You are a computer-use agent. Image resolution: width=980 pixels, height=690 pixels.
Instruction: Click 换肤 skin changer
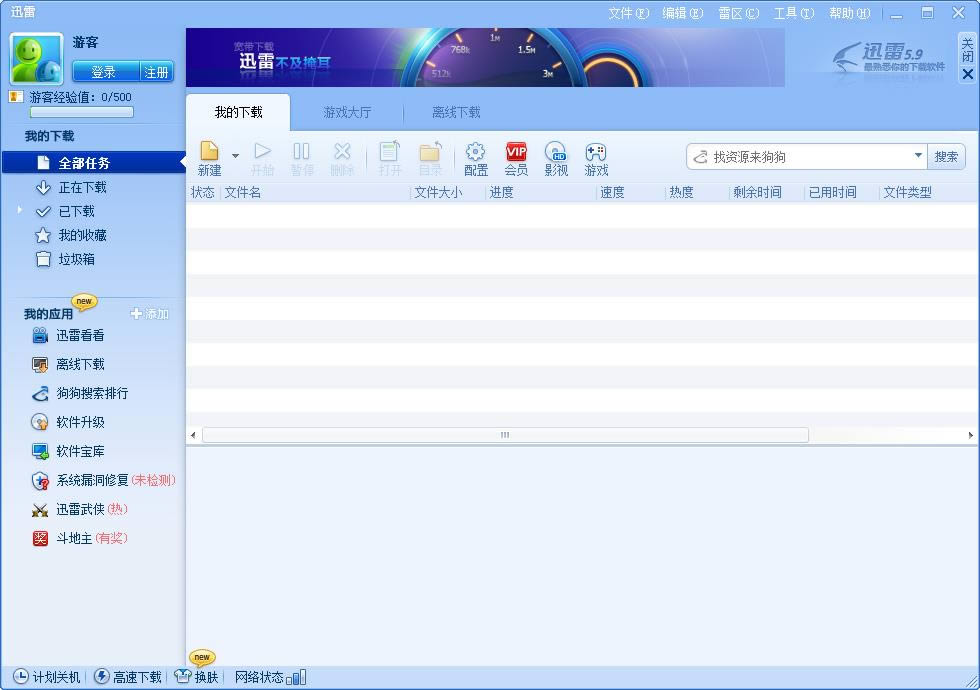197,677
